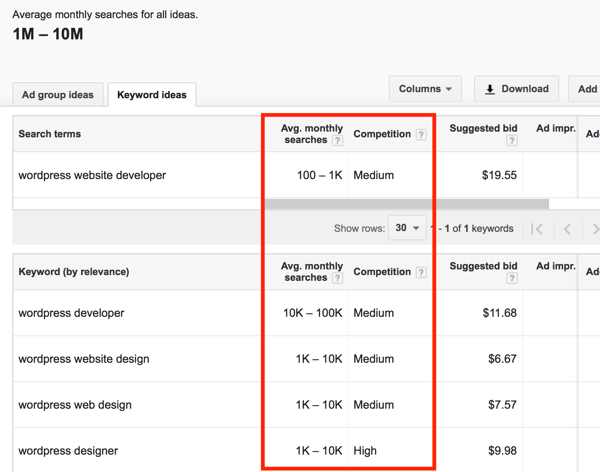Select 'wordpress website design' keyword

pos(84,359)
